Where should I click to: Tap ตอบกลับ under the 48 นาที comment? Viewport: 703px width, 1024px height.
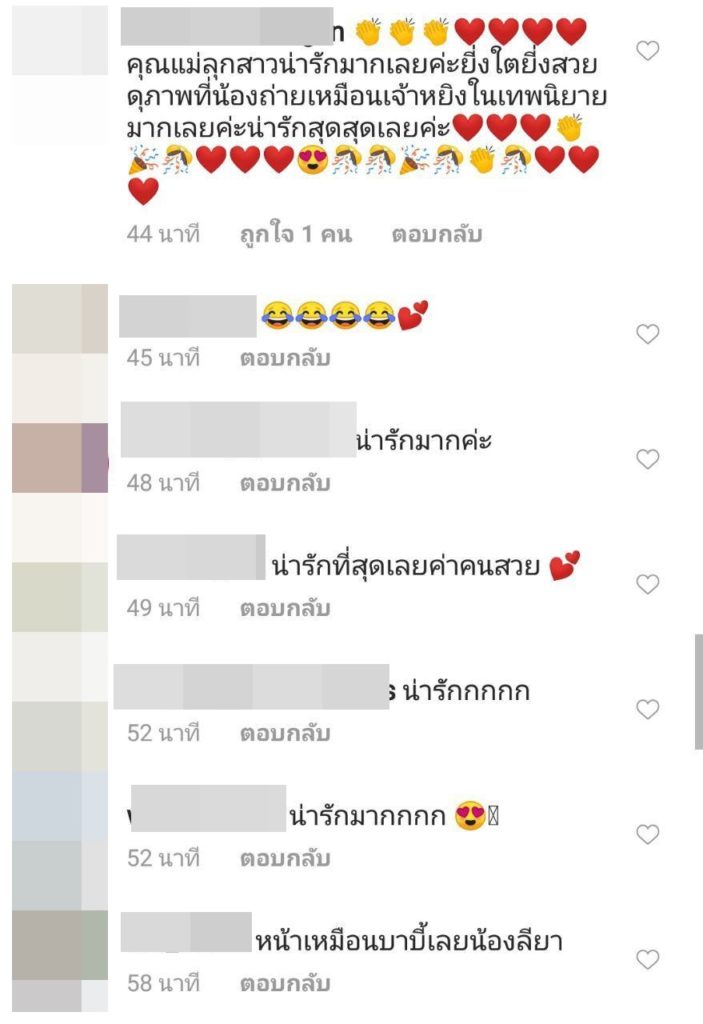pos(285,483)
